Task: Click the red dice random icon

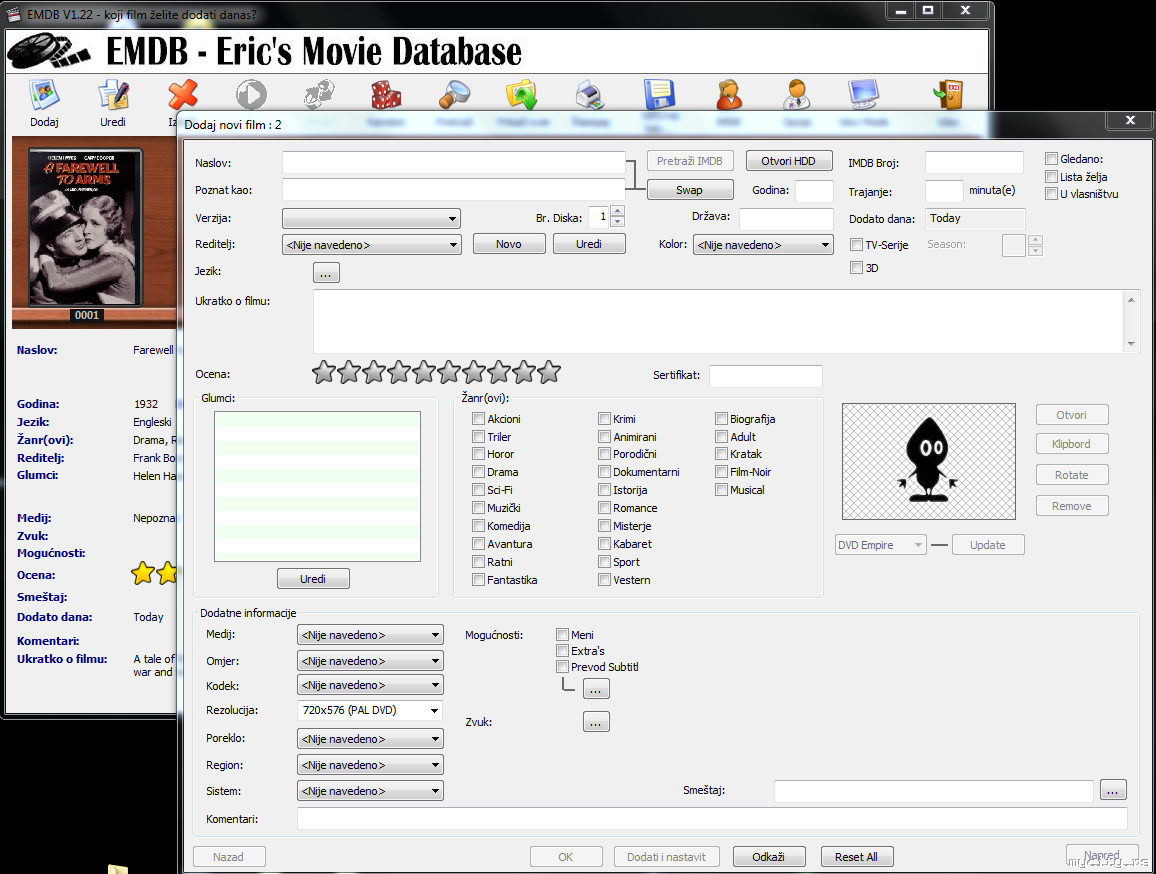Action: [386, 95]
